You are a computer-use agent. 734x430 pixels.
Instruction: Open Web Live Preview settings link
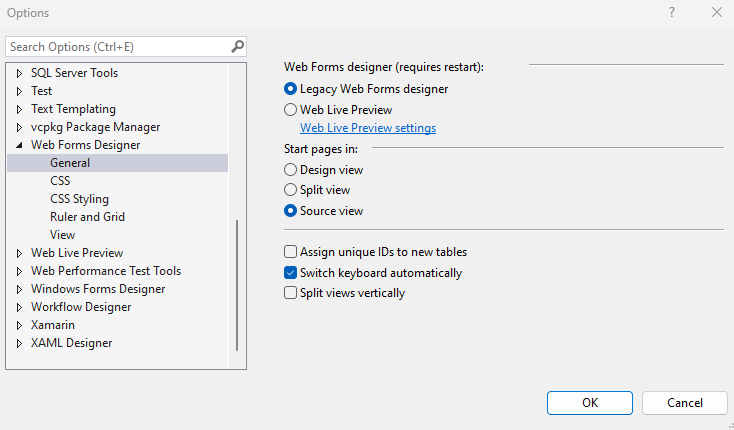[368, 128]
